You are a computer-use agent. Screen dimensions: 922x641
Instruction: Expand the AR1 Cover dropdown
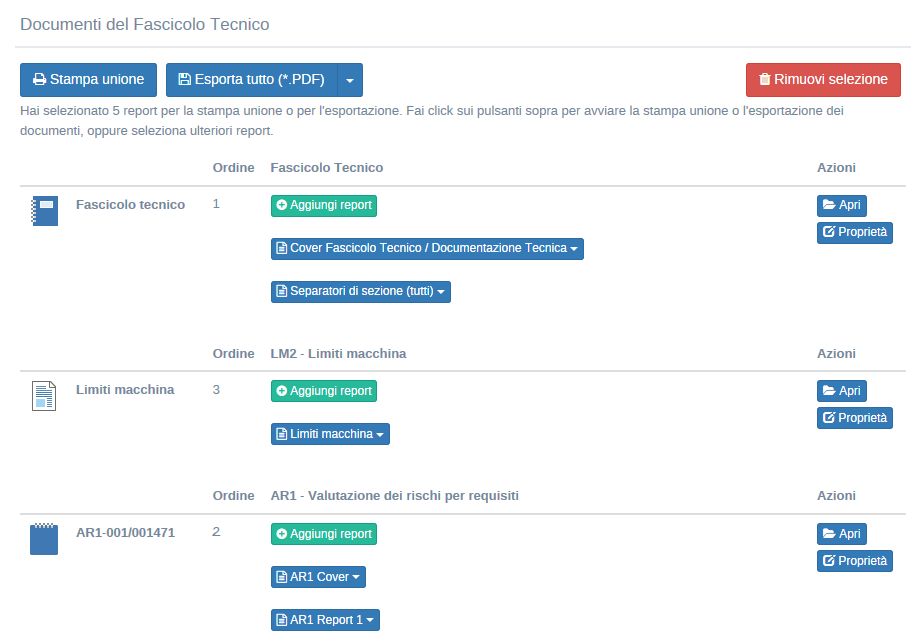click(x=318, y=577)
